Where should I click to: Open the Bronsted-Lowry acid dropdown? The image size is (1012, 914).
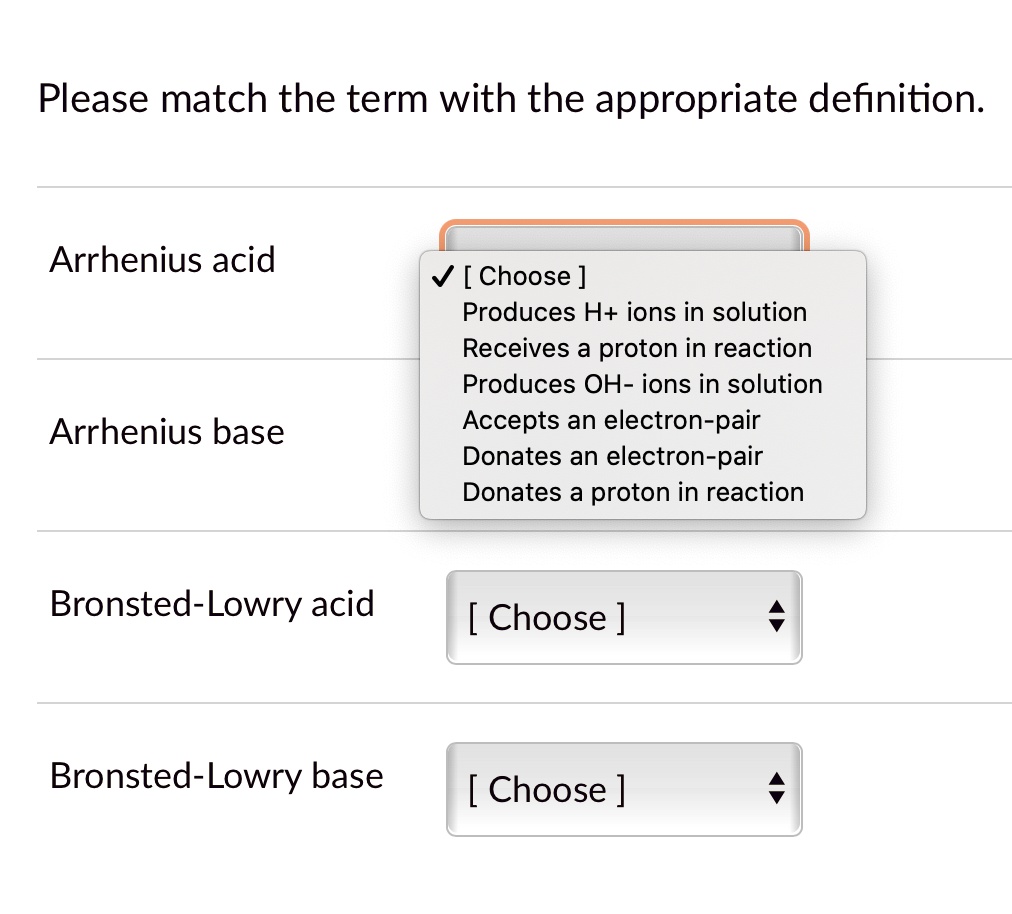(624, 617)
